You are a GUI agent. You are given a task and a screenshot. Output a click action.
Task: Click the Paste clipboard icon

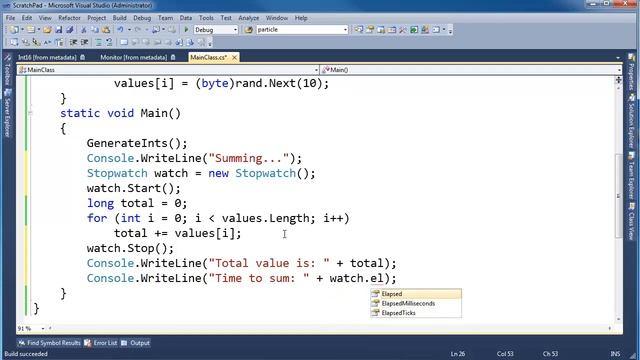pyautogui.click(x=106, y=30)
